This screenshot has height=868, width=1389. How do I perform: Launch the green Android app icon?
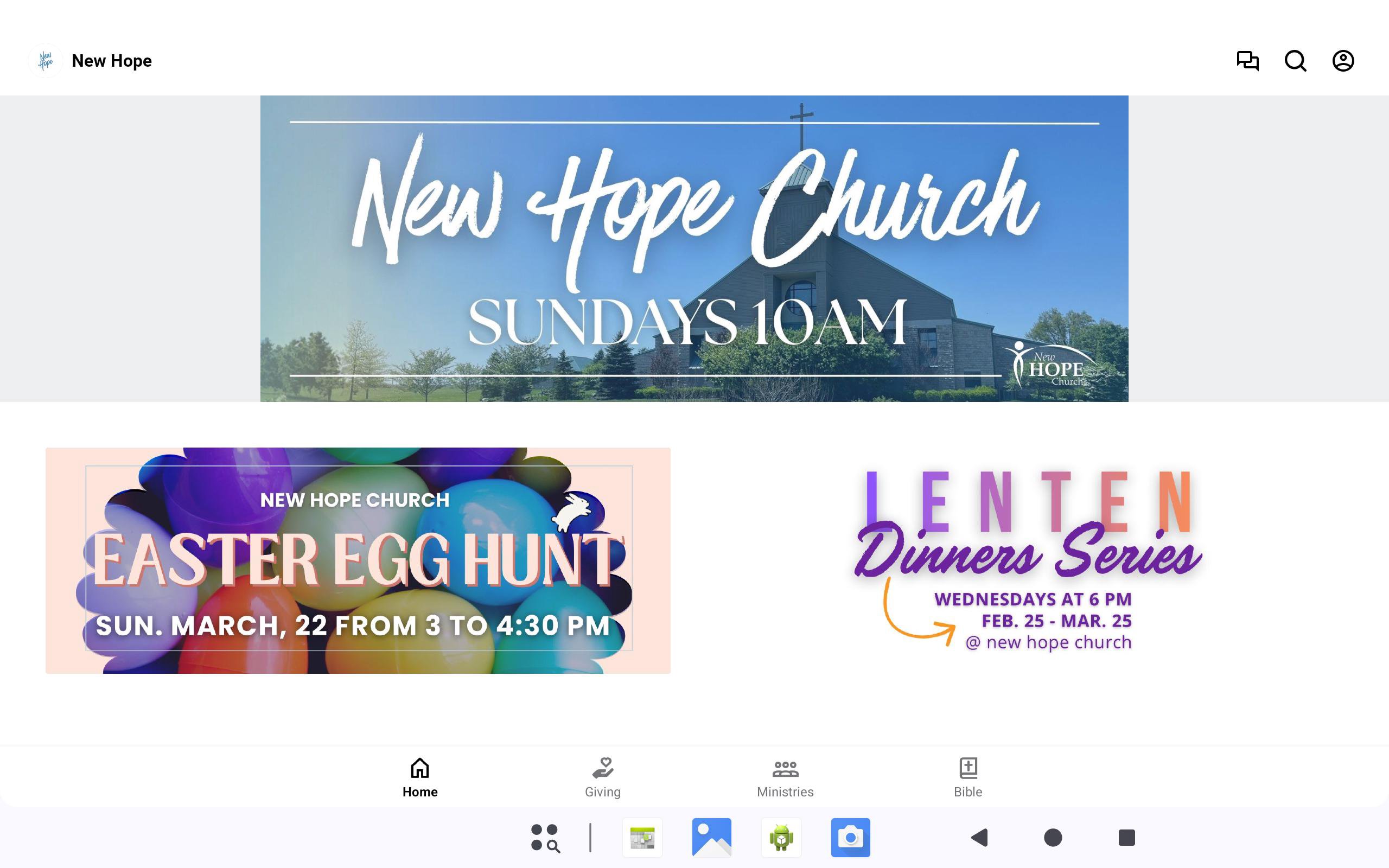click(x=781, y=838)
